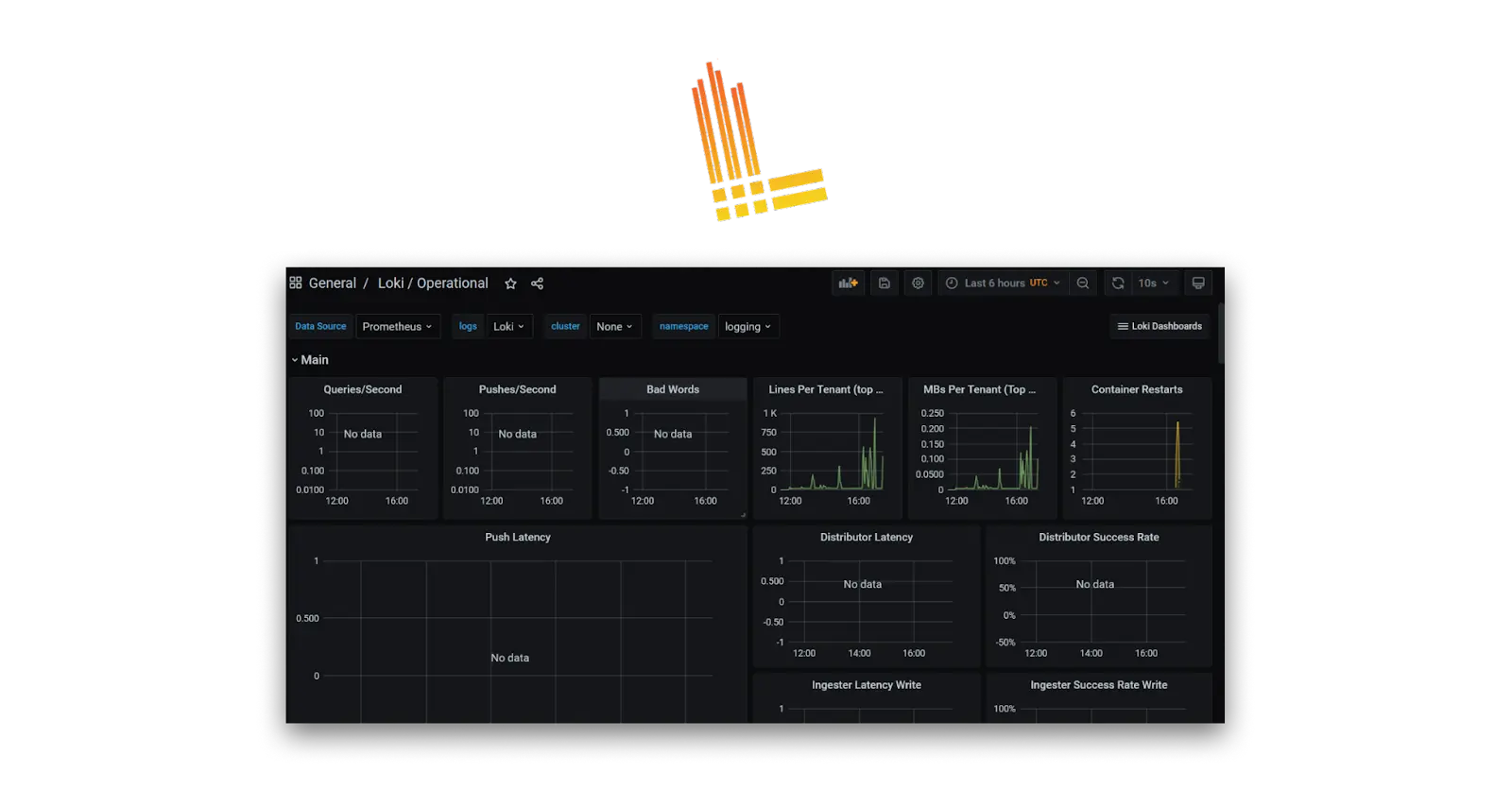Open the Loki Dashboards links menu
The height and width of the screenshot is (790, 1512).
pyautogui.click(x=1160, y=326)
